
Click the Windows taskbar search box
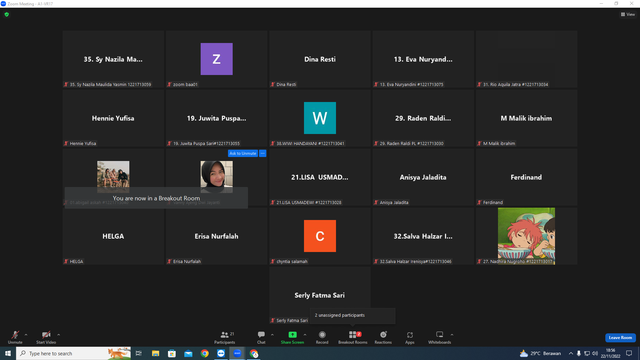[x=73, y=353]
